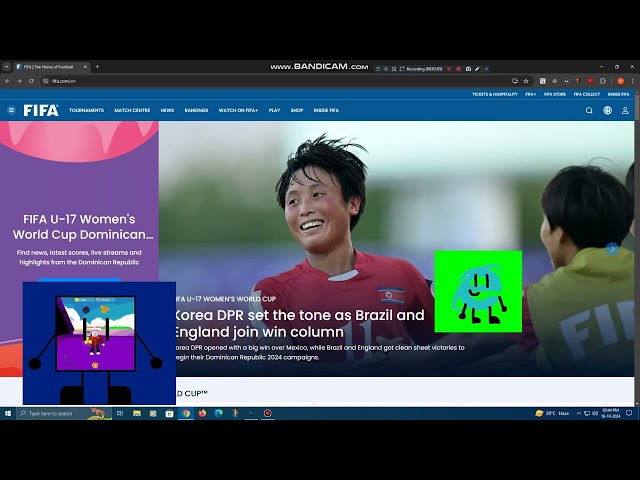
Task: Take a Bandicam screenshot with camera icon
Action: [468, 69]
